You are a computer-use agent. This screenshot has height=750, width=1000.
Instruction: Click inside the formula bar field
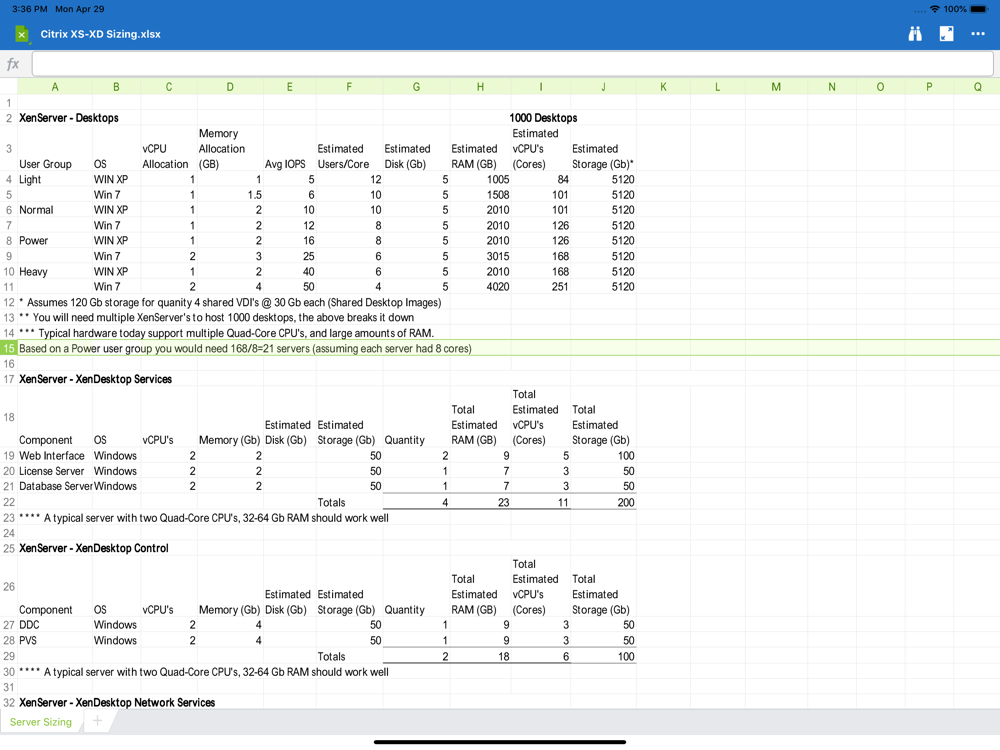pos(512,64)
